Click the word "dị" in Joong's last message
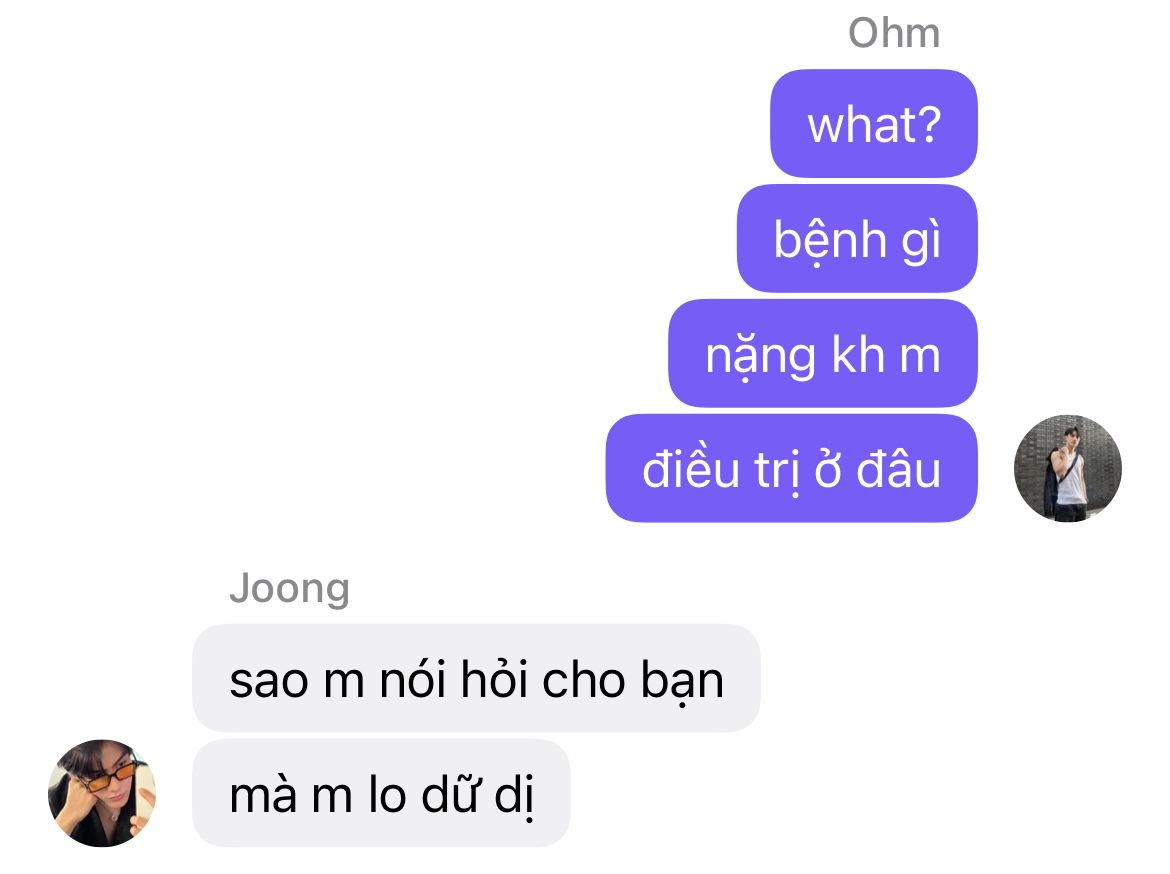This screenshot has height=874, width=1170. [514, 794]
